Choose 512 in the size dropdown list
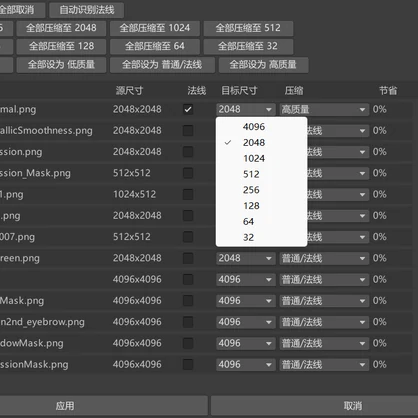 (261, 174)
